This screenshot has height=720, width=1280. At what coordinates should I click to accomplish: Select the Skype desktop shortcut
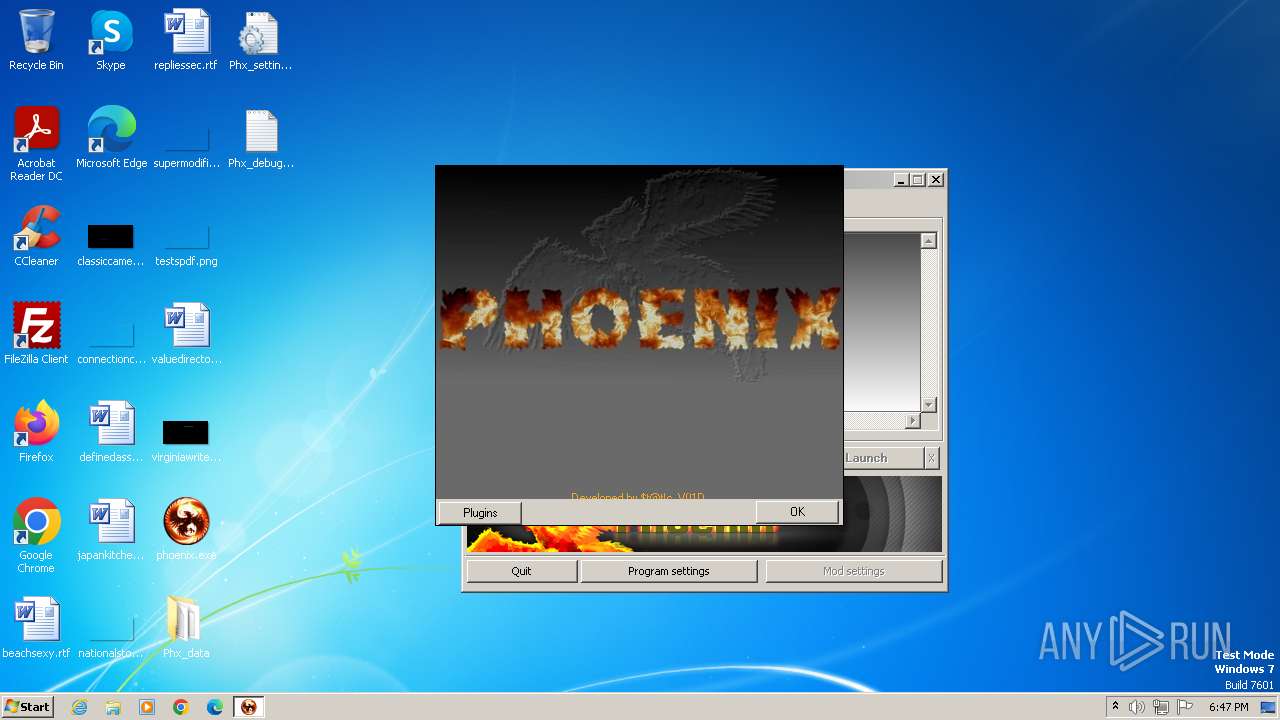click(111, 41)
